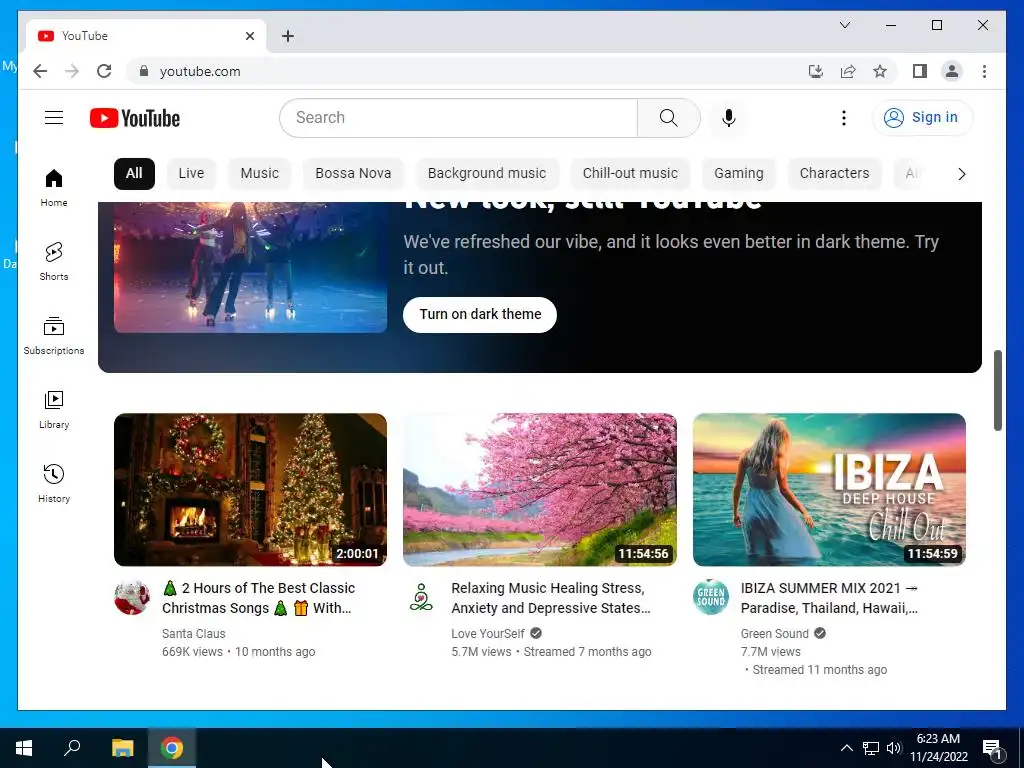The width and height of the screenshot is (1024, 768).
Task: Open Library in the sidebar
Action: [54, 409]
